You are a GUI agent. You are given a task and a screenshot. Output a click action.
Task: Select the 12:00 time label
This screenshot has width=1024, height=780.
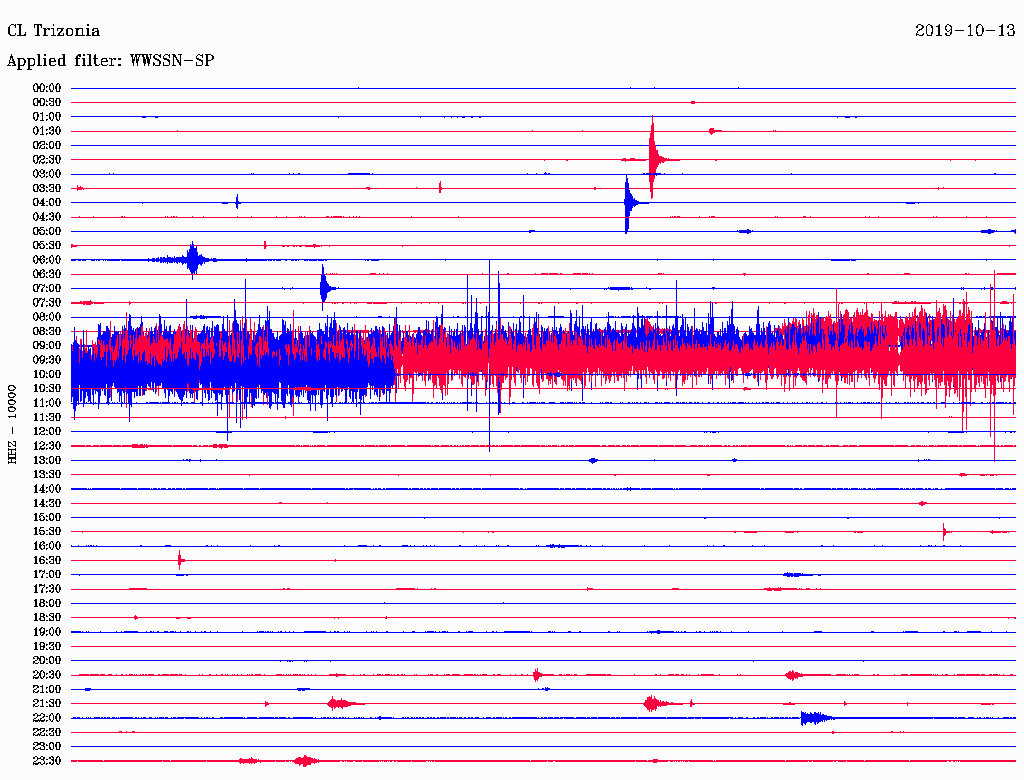tap(47, 432)
